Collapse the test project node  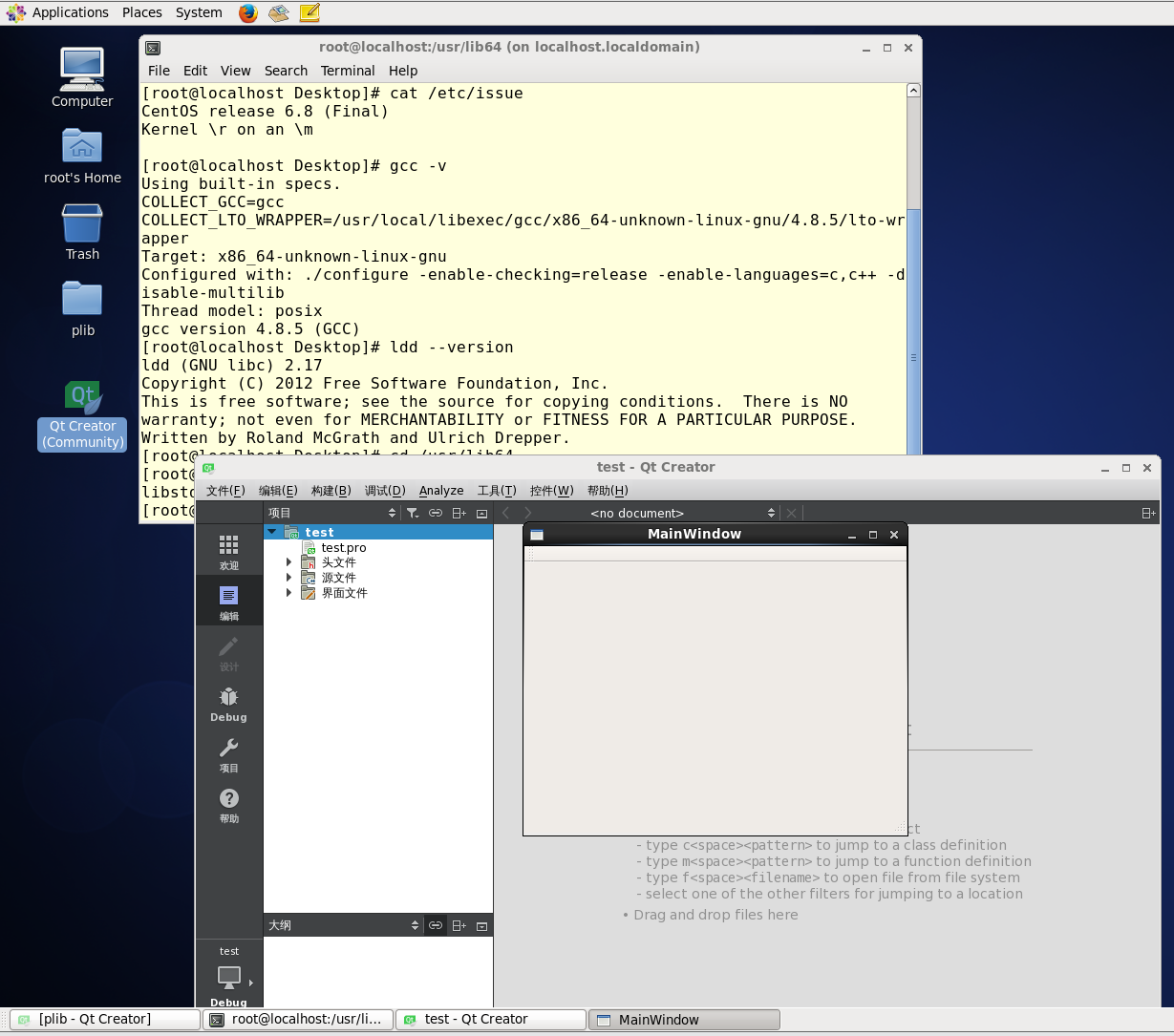[x=272, y=532]
